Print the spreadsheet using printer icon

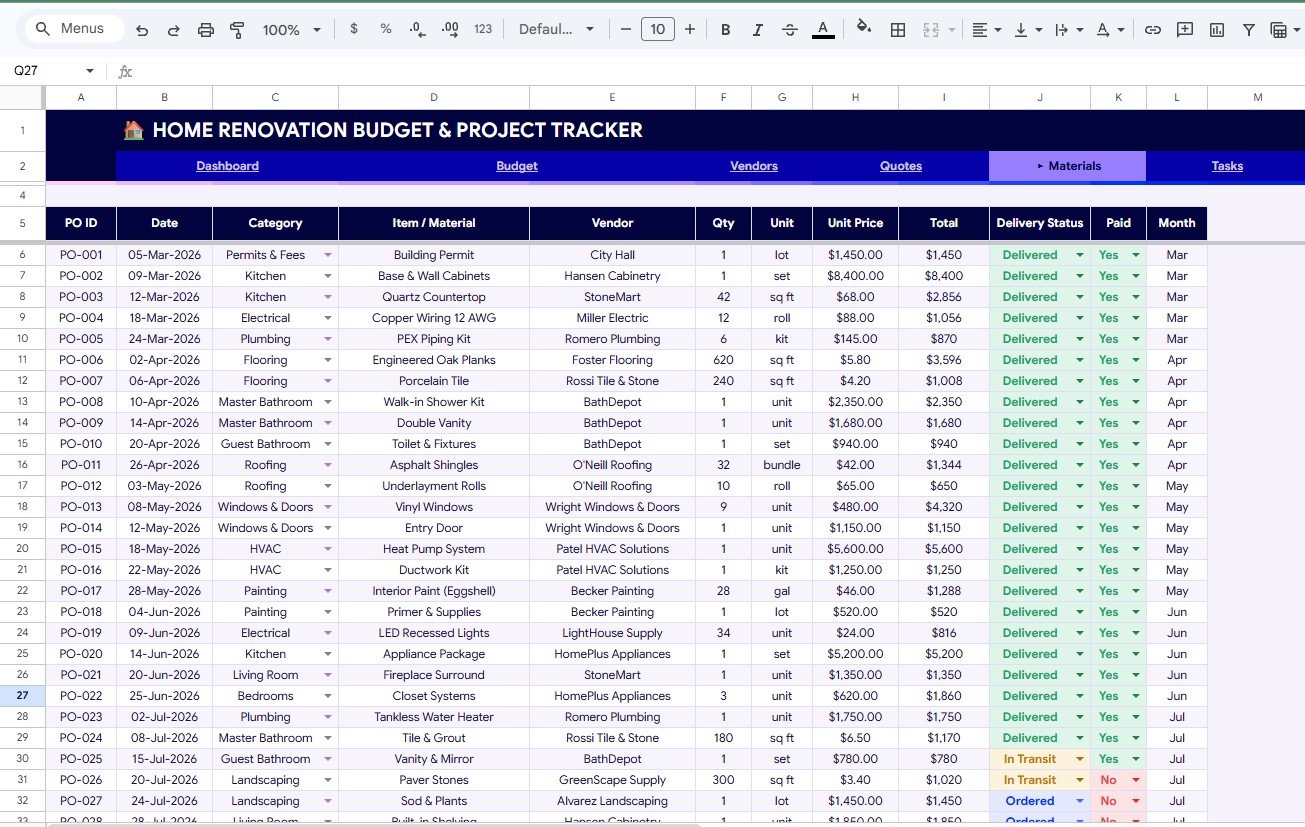pos(206,30)
